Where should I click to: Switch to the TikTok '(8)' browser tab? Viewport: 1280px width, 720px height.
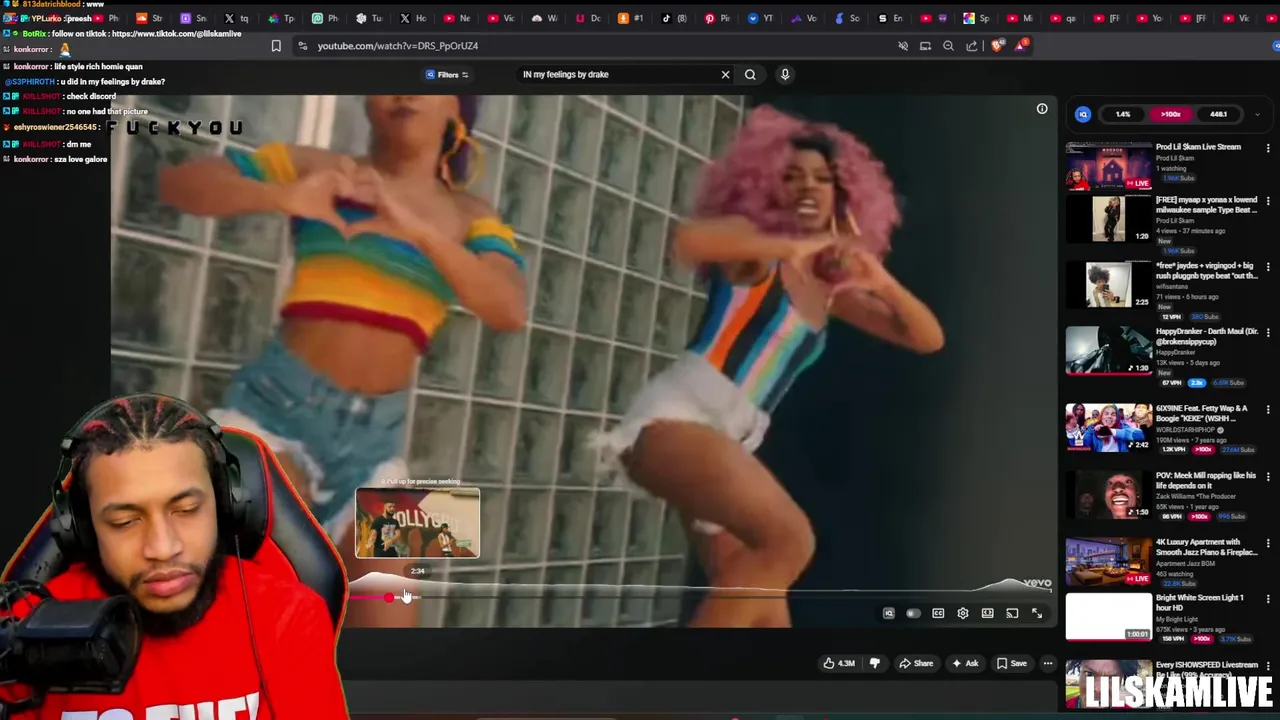pos(673,18)
